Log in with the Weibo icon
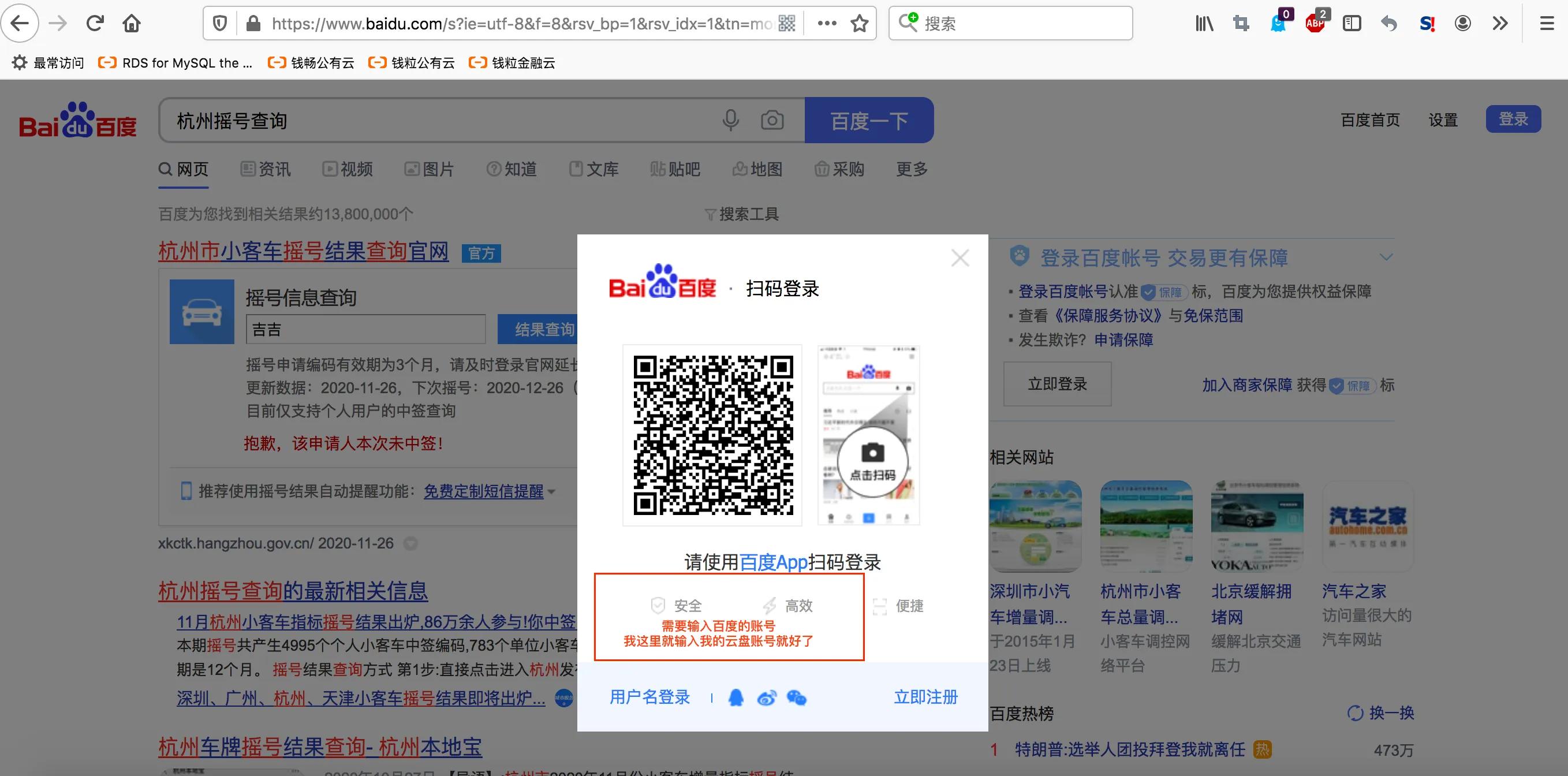Image resolution: width=1568 pixels, height=776 pixels. 766,698
